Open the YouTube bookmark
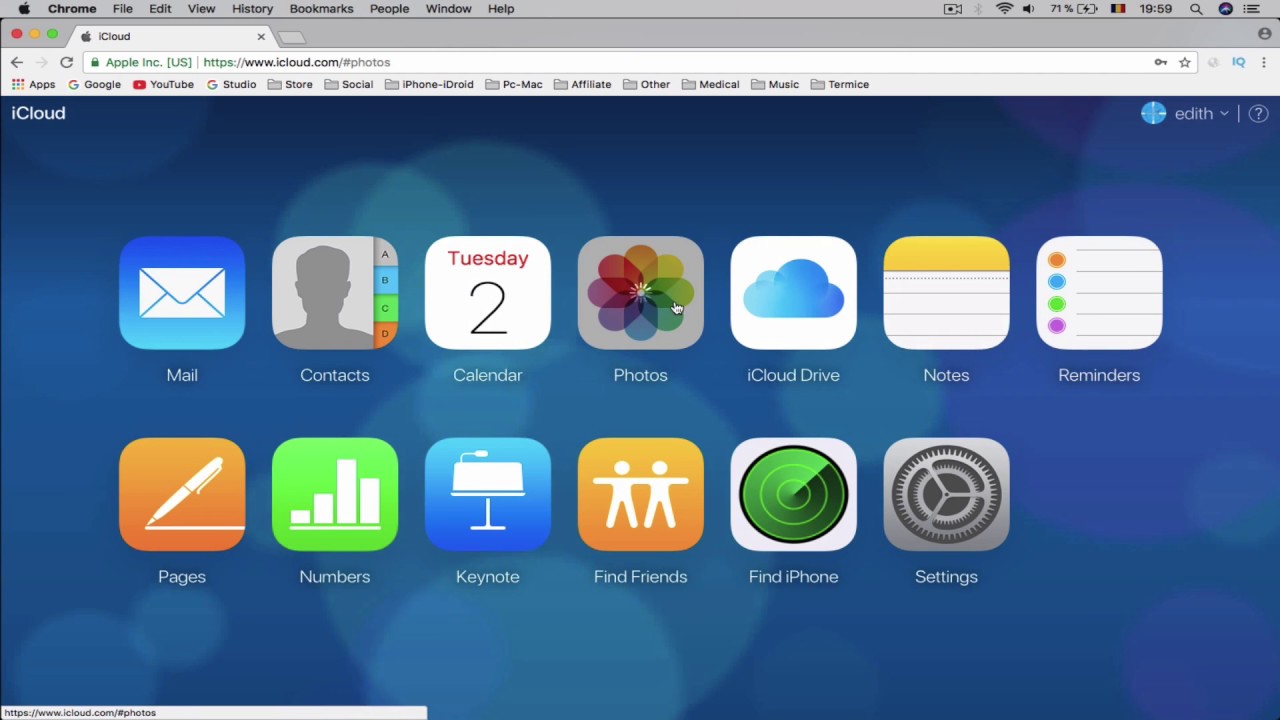Image resolution: width=1280 pixels, height=720 pixels. point(163,85)
